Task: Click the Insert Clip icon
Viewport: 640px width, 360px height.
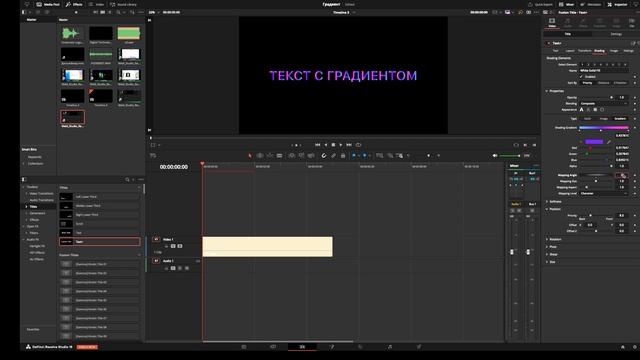Action: tap(291, 156)
